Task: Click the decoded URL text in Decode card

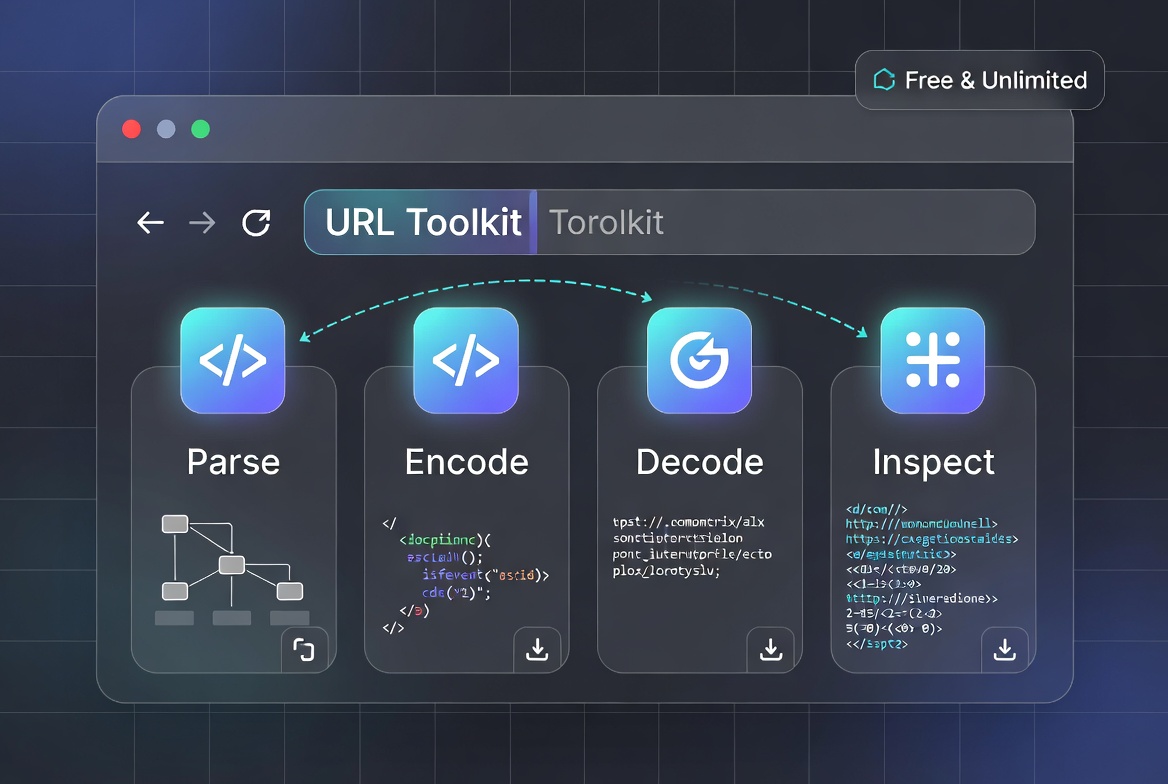Action: (692, 546)
